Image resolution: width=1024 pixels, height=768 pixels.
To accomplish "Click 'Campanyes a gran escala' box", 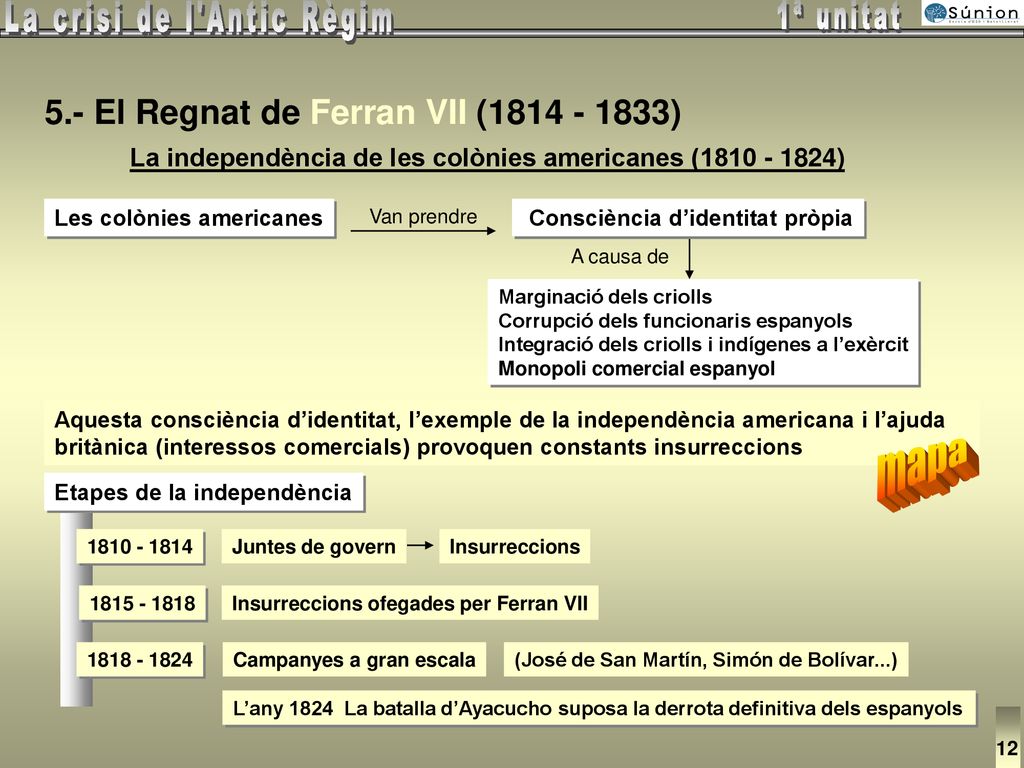I will coord(354,660).
